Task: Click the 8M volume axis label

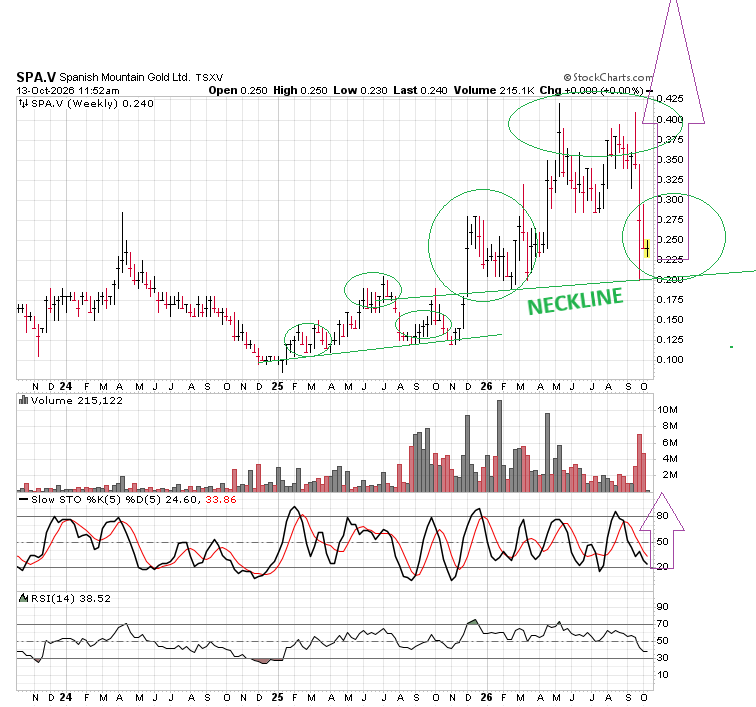Action: pyautogui.click(x=670, y=425)
